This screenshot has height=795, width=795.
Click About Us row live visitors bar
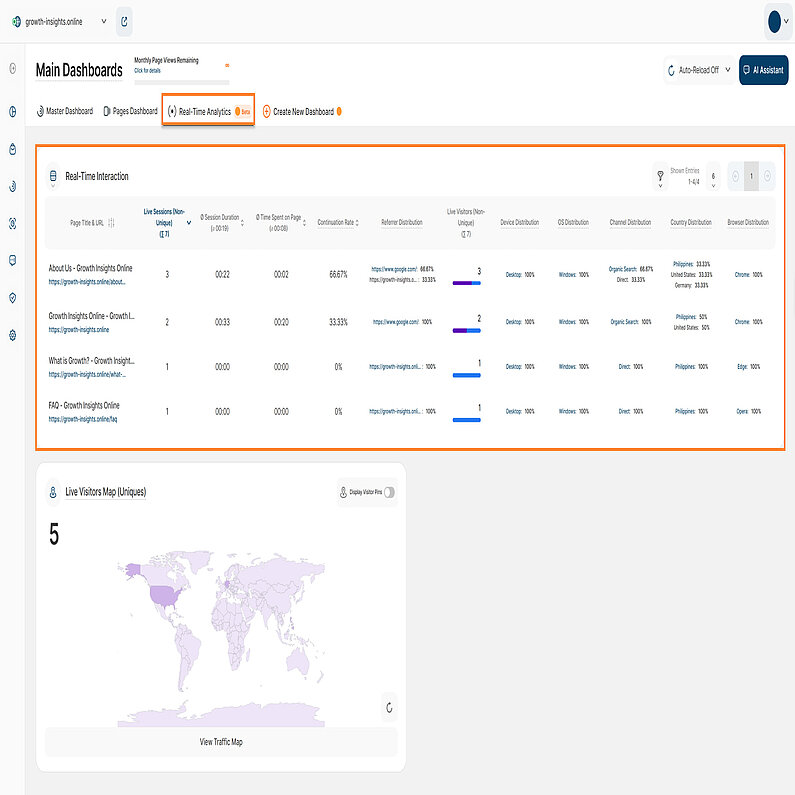pyautogui.click(x=466, y=283)
